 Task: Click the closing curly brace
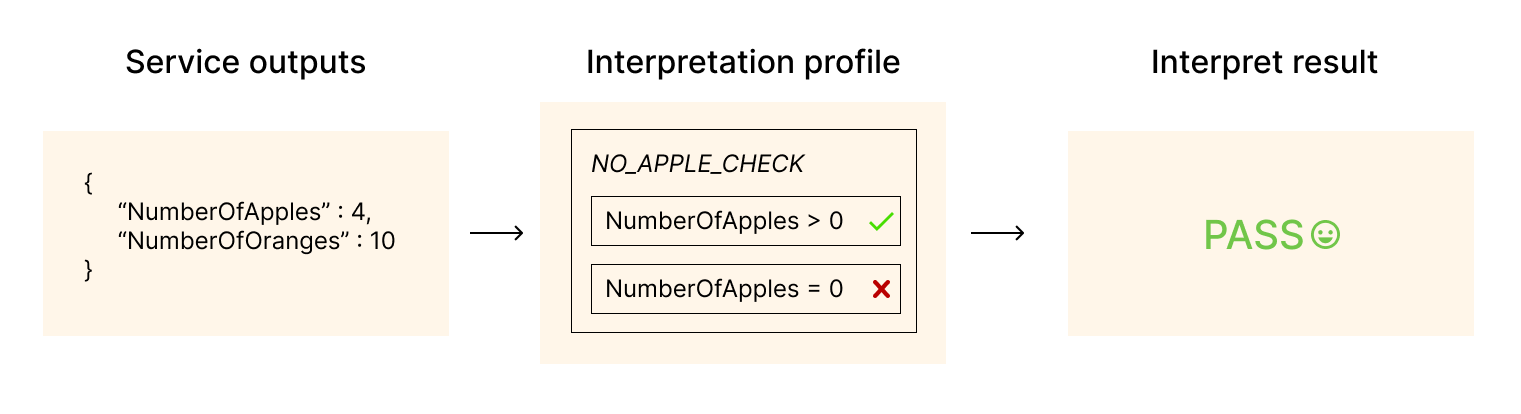[x=88, y=270]
